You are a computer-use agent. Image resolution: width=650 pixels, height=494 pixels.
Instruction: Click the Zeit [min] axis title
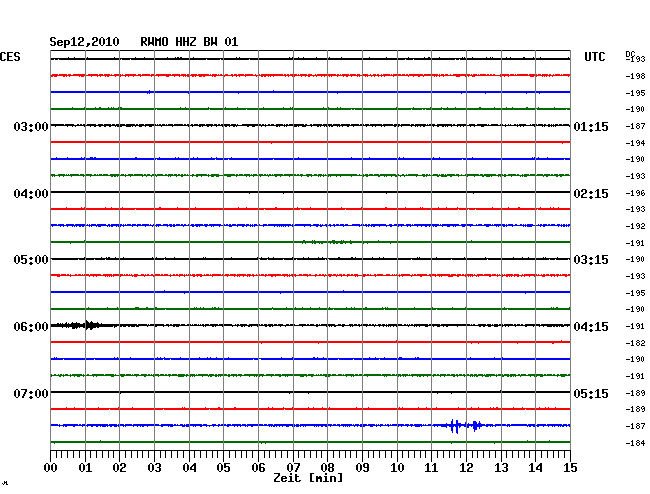pyautogui.click(x=308, y=478)
